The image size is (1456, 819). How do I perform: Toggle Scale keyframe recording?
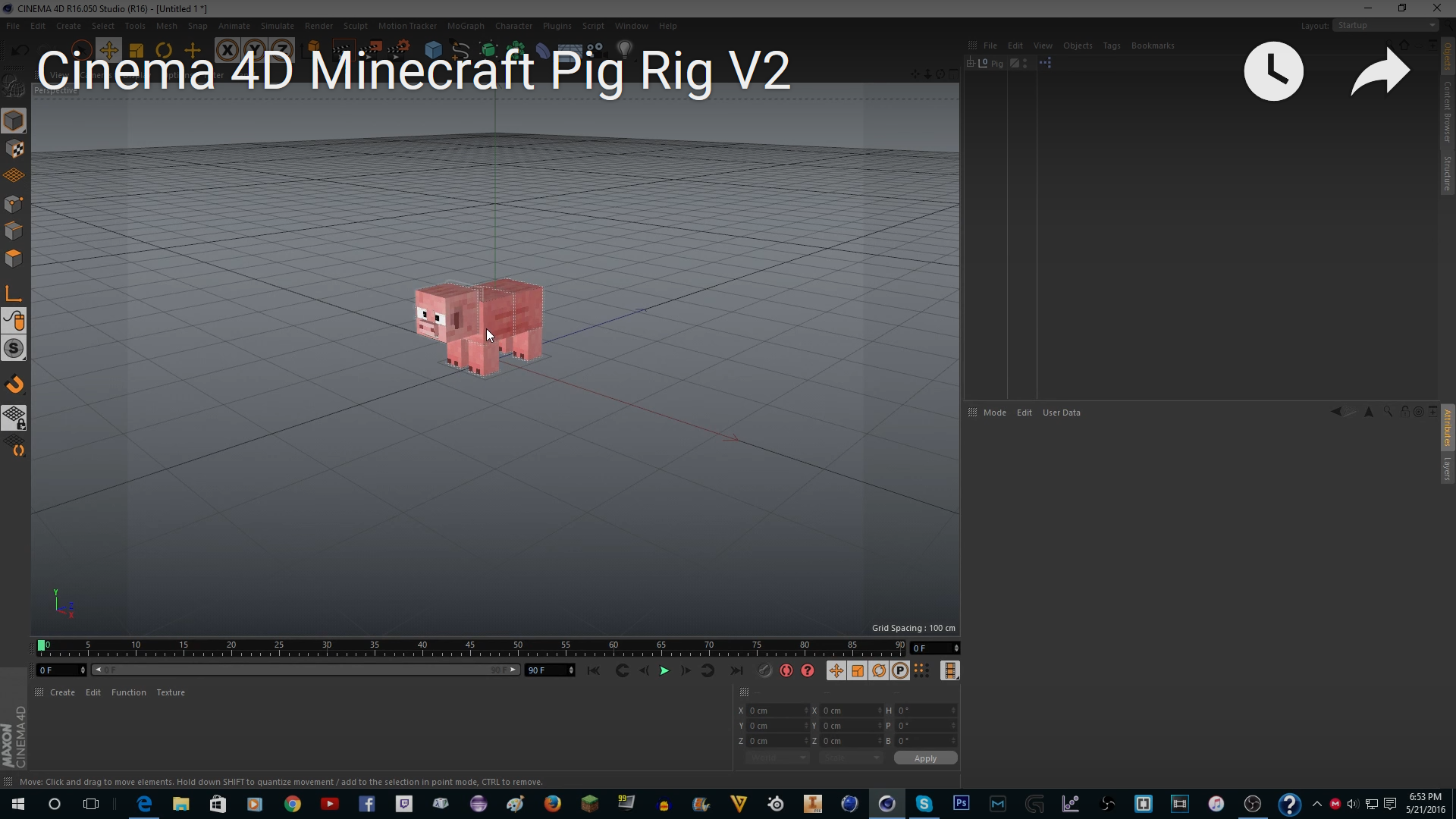click(857, 670)
